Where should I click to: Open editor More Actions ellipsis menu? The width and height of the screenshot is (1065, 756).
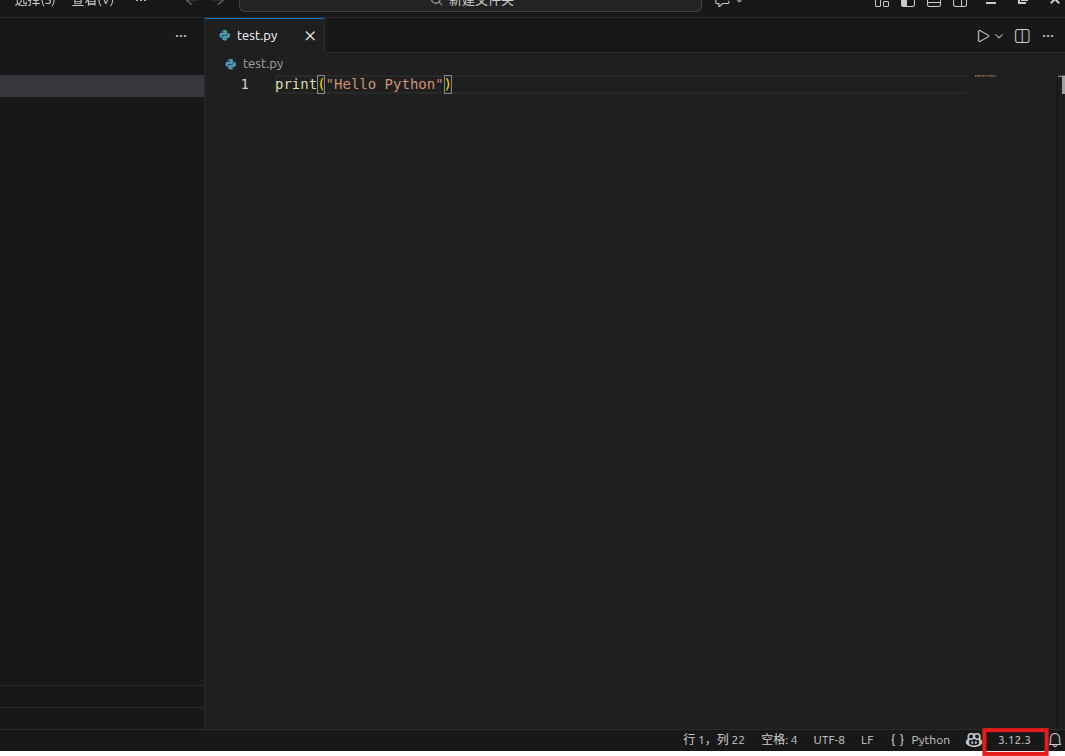pos(1048,36)
